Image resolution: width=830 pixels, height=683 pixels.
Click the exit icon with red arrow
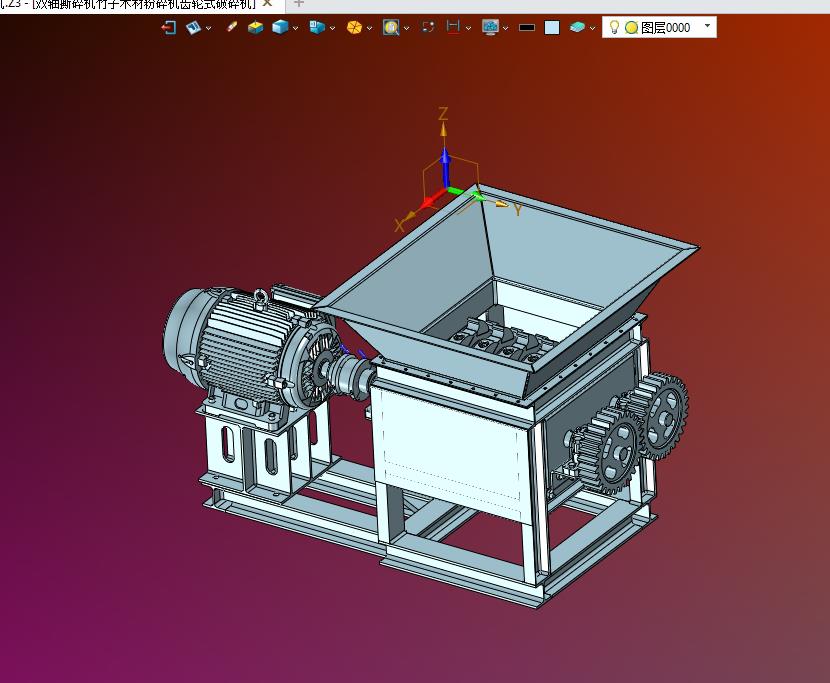168,27
